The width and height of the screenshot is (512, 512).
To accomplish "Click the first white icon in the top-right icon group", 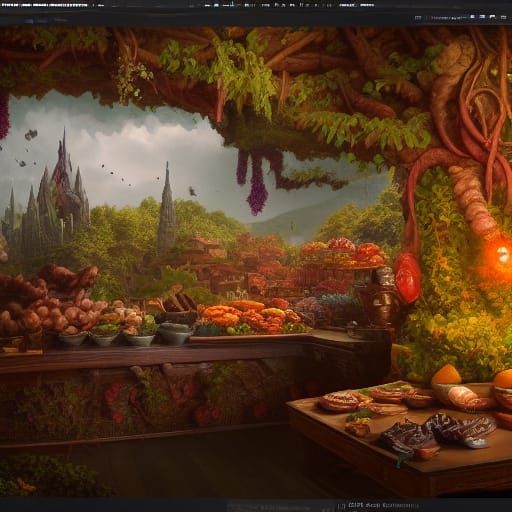I will click(x=473, y=17).
